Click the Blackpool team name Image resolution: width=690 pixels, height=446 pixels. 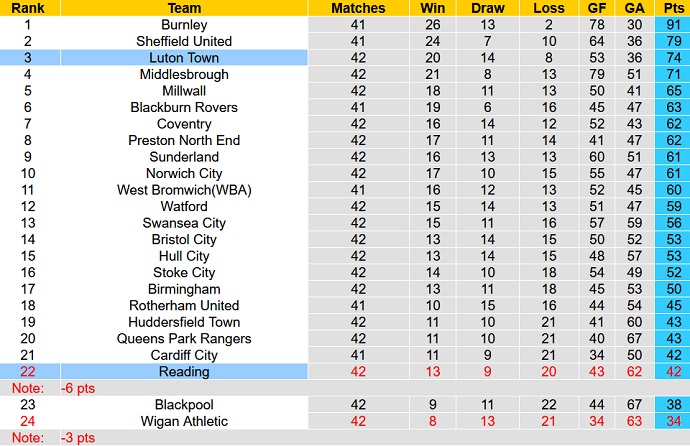184,405
